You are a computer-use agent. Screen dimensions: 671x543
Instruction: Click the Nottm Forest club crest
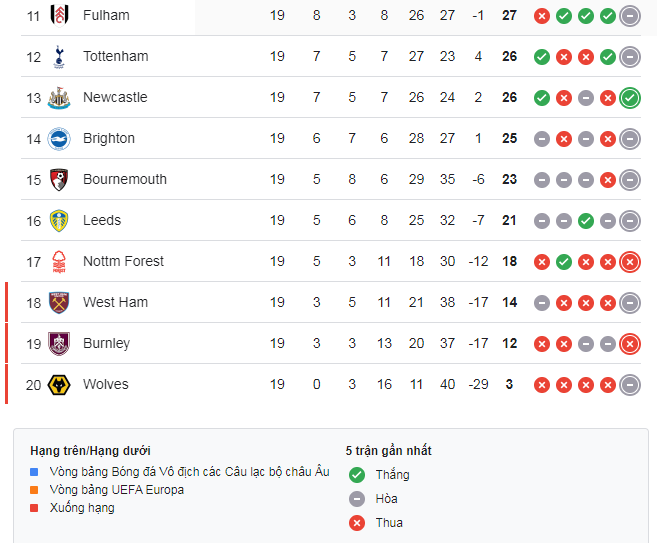(x=58, y=261)
